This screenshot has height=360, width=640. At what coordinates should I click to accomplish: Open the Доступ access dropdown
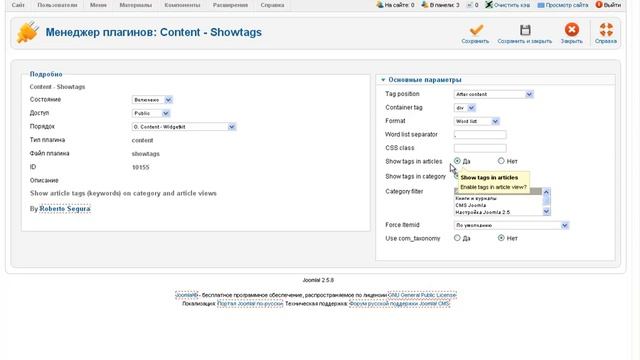[x=151, y=113]
